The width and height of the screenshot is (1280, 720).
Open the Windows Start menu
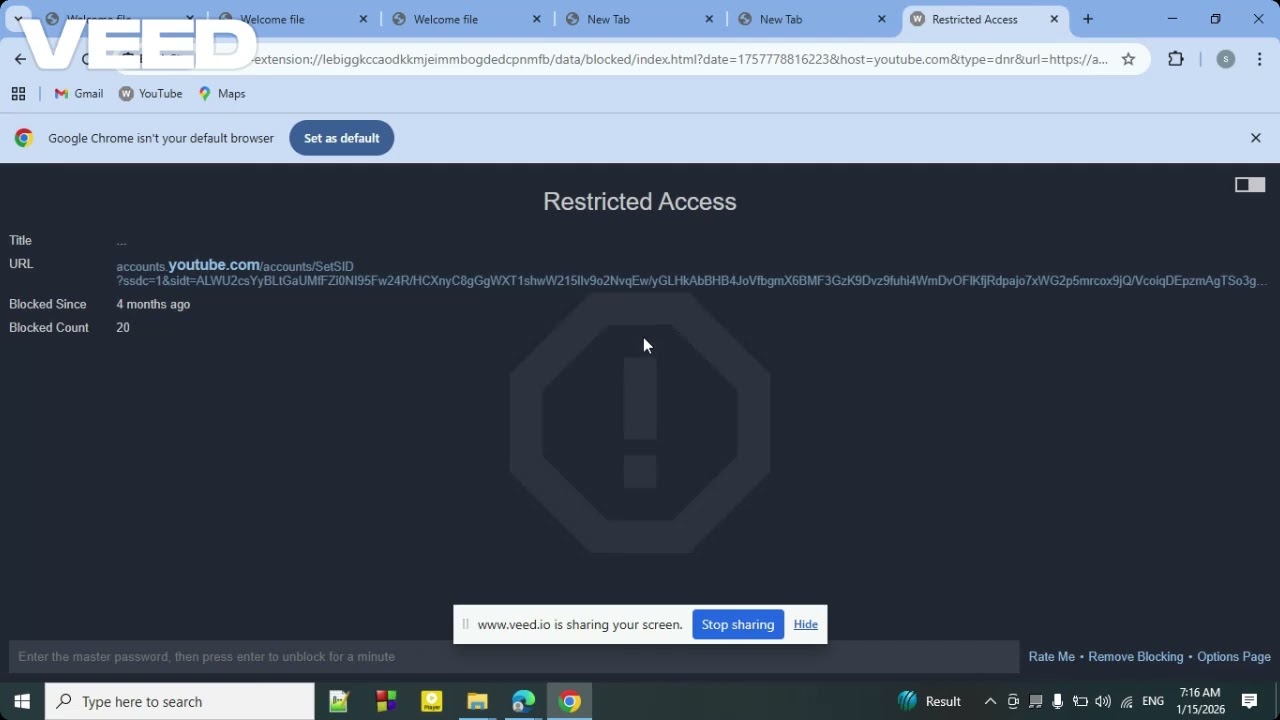coord(22,702)
